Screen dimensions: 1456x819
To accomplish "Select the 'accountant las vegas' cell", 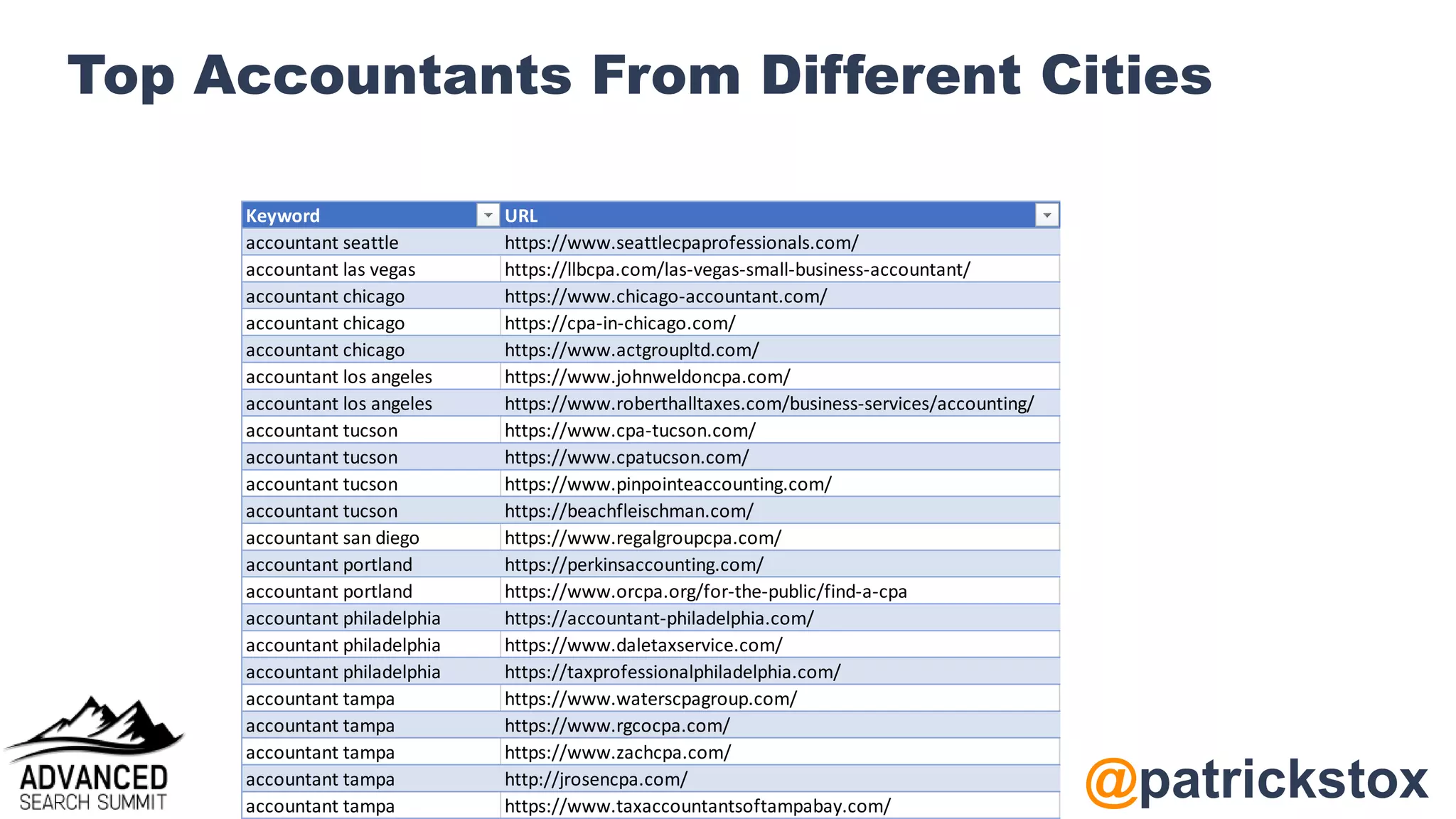I will (x=371, y=269).
